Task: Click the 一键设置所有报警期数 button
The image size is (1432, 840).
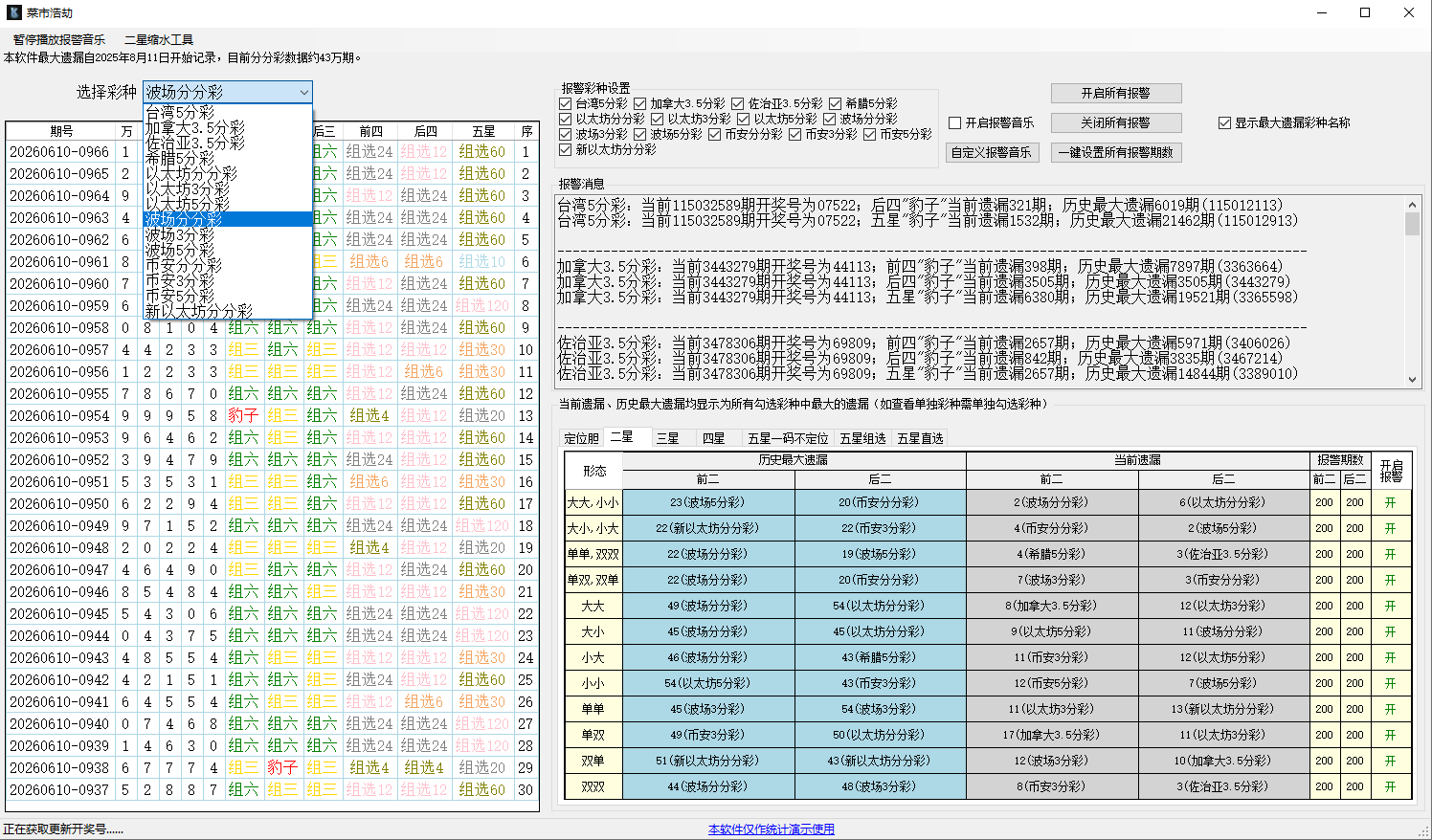Action: 1116,152
